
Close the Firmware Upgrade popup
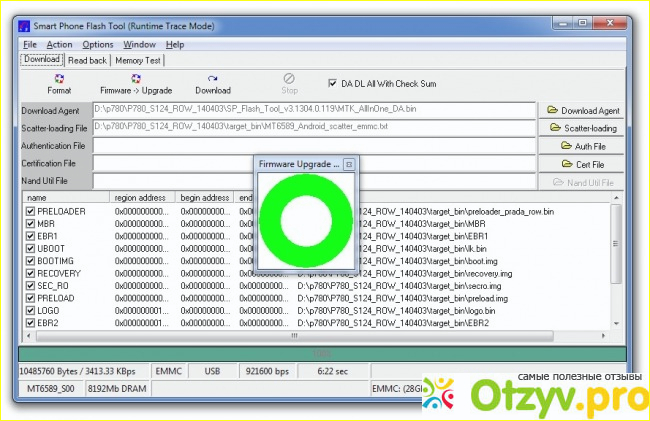349,163
